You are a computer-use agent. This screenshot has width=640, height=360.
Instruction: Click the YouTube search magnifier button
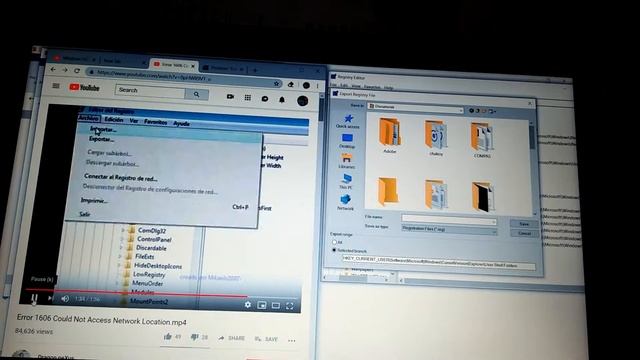pos(197,94)
